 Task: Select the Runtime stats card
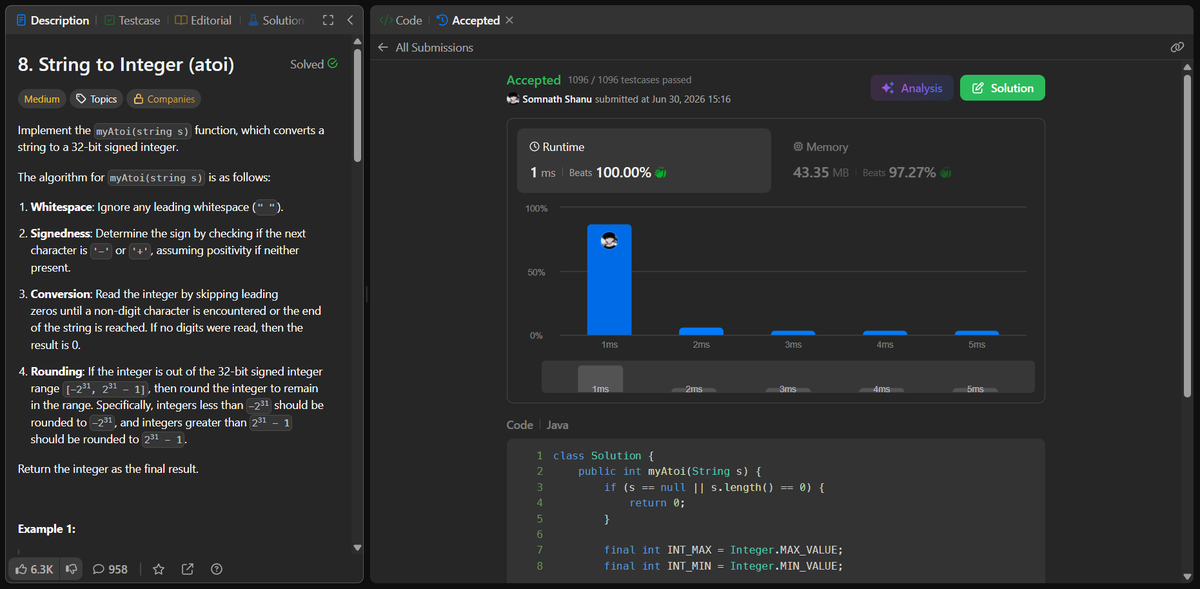[644, 160]
